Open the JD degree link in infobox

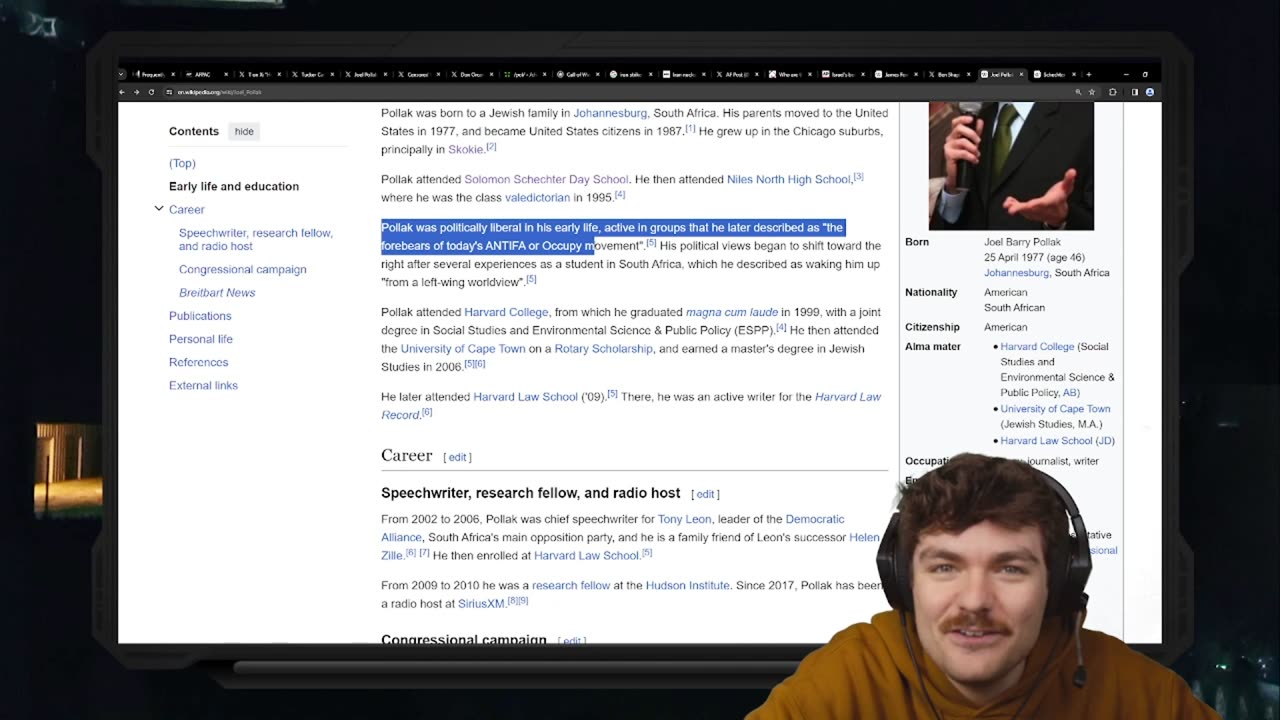click(1104, 441)
